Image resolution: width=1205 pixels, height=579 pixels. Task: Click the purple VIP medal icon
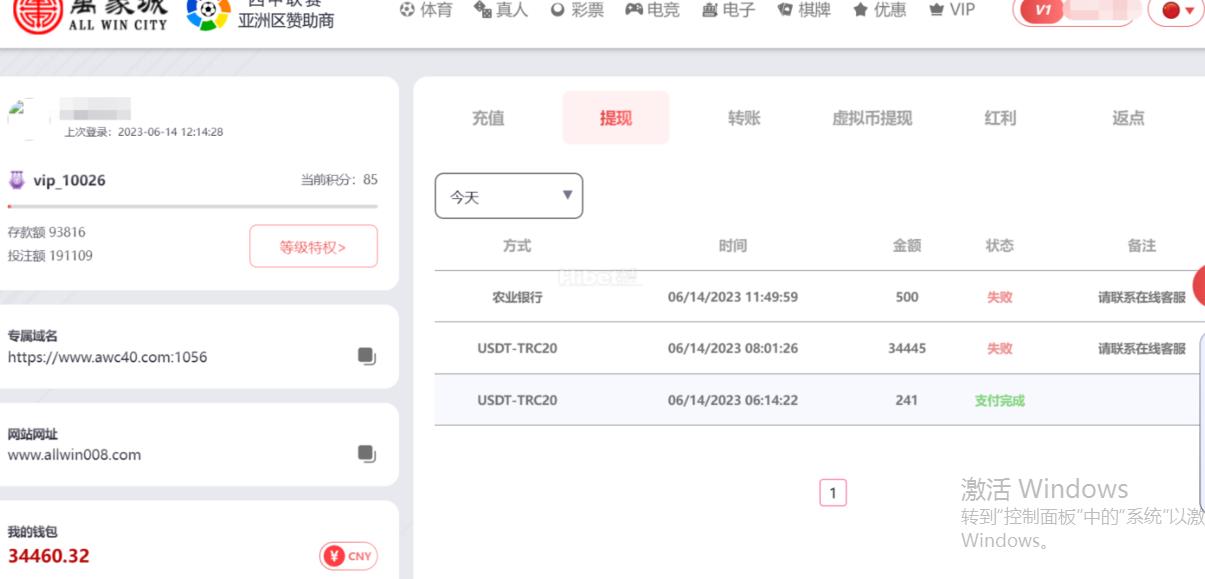pyautogui.click(x=16, y=180)
